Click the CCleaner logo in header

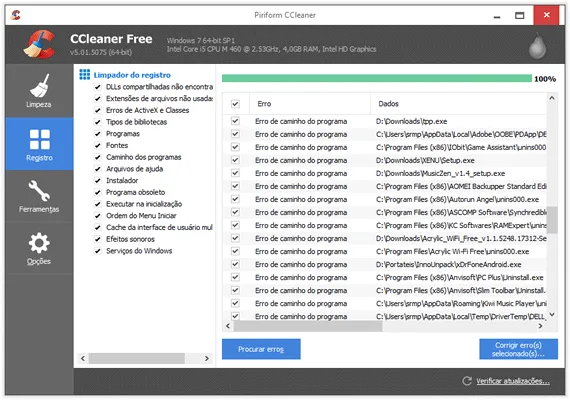[40, 44]
